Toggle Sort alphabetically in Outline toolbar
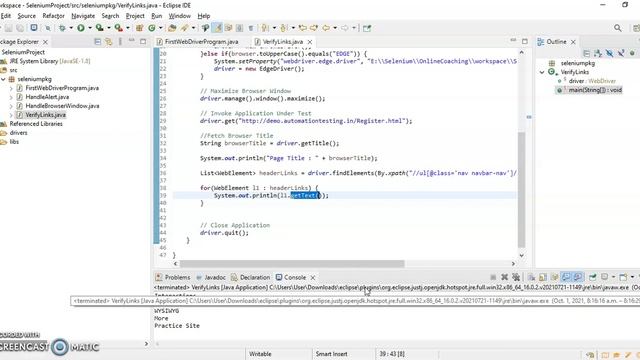 point(598,53)
